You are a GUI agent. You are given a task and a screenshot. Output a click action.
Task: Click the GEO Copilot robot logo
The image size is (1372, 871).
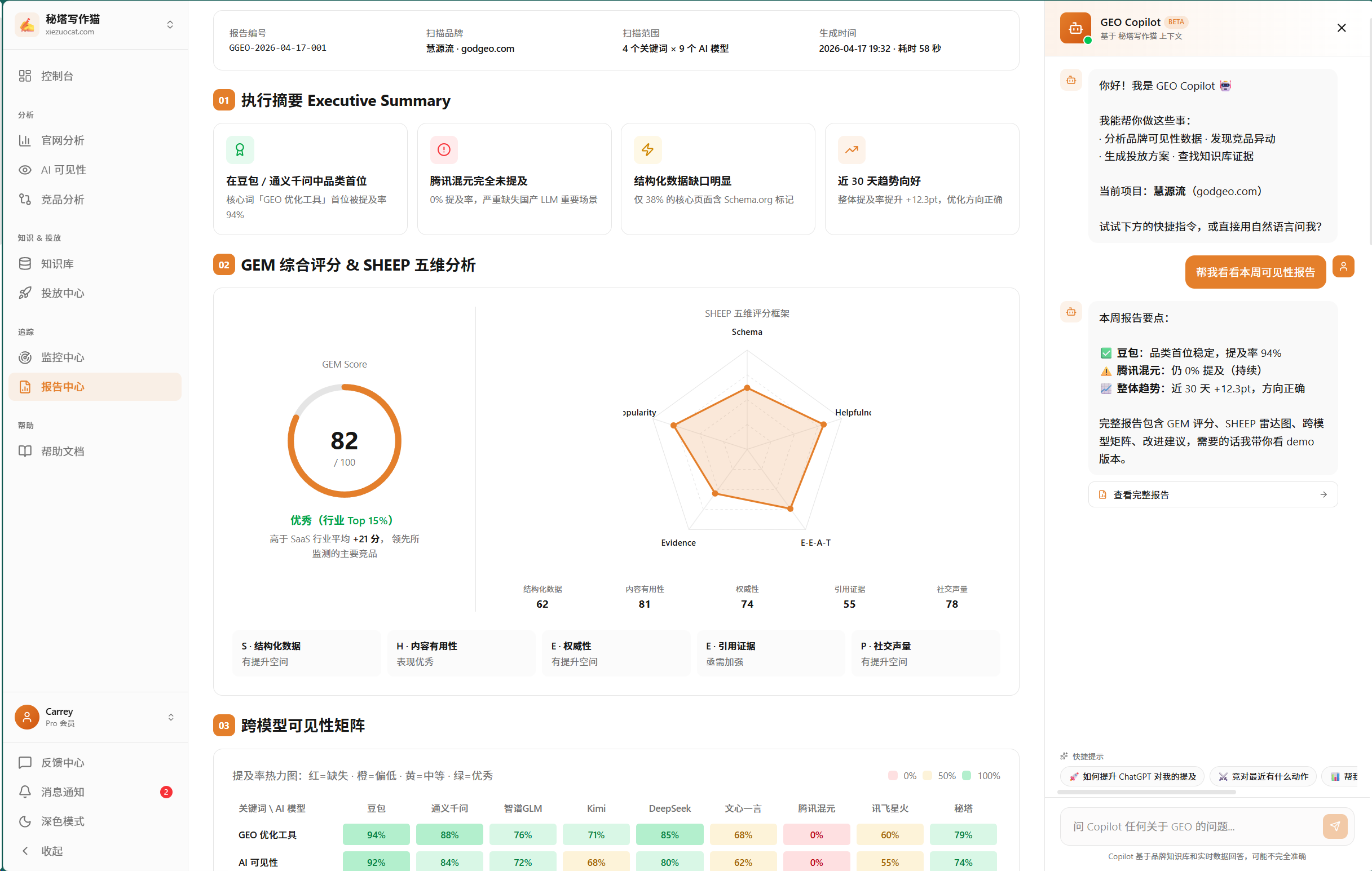[1075, 28]
